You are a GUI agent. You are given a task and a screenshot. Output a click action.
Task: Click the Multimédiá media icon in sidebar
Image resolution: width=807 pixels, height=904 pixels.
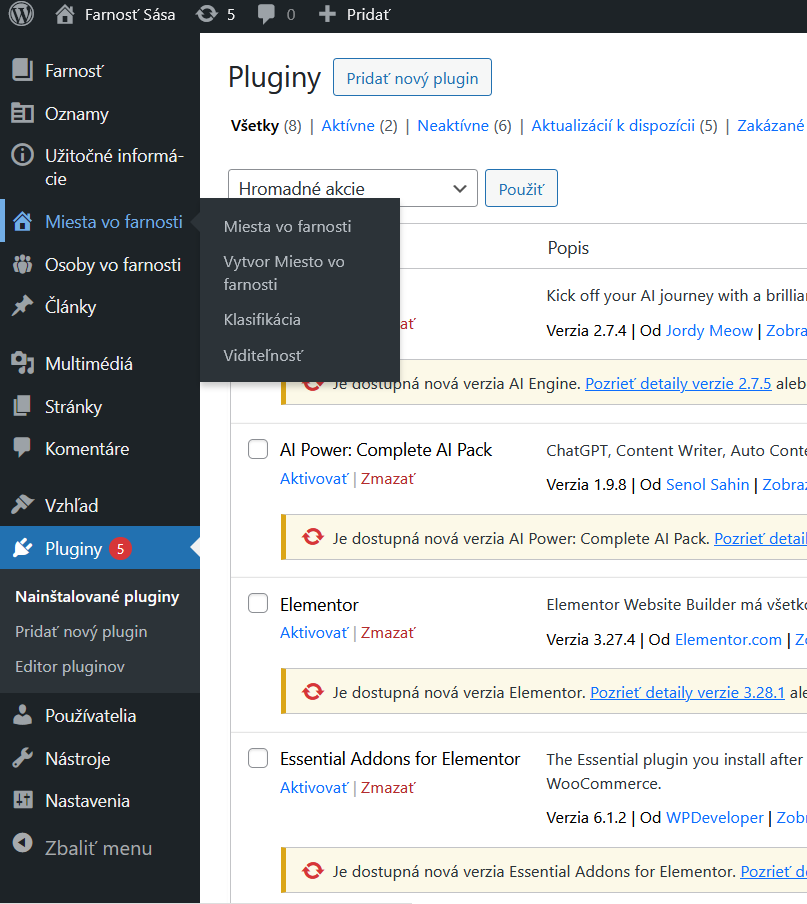point(22,363)
